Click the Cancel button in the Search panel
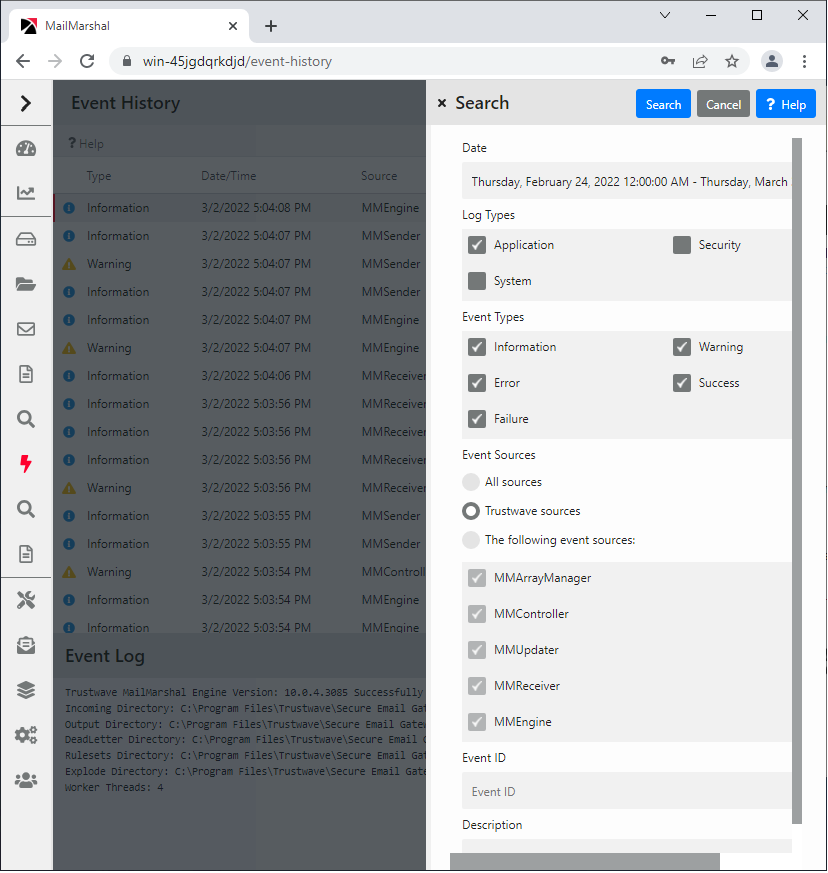Image resolution: width=828 pixels, height=873 pixels. click(x=723, y=104)
